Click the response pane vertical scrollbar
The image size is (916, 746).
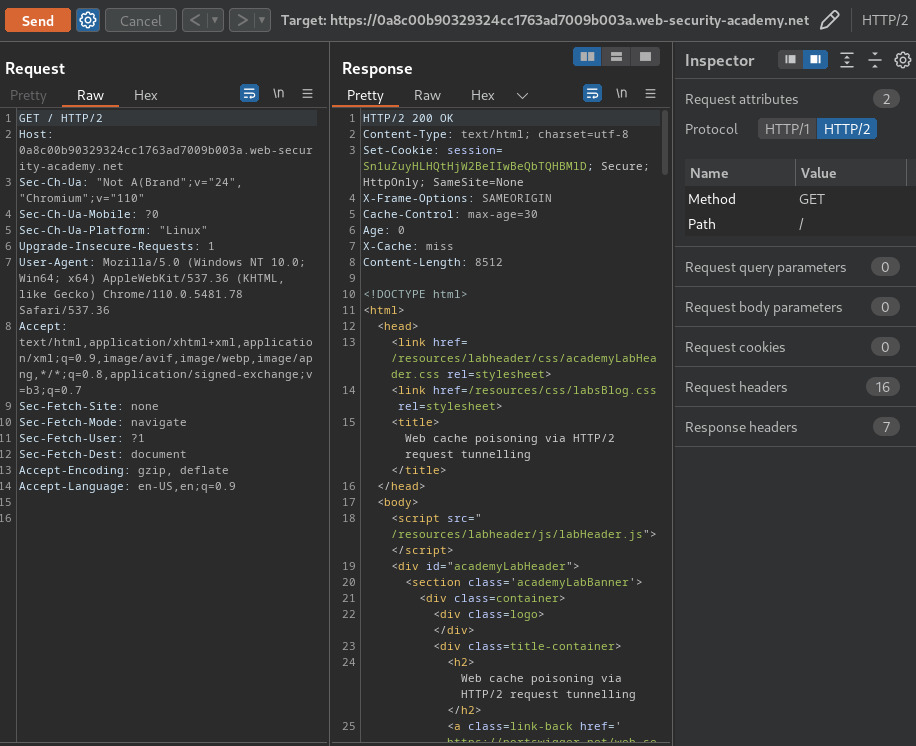pos(665,143)
